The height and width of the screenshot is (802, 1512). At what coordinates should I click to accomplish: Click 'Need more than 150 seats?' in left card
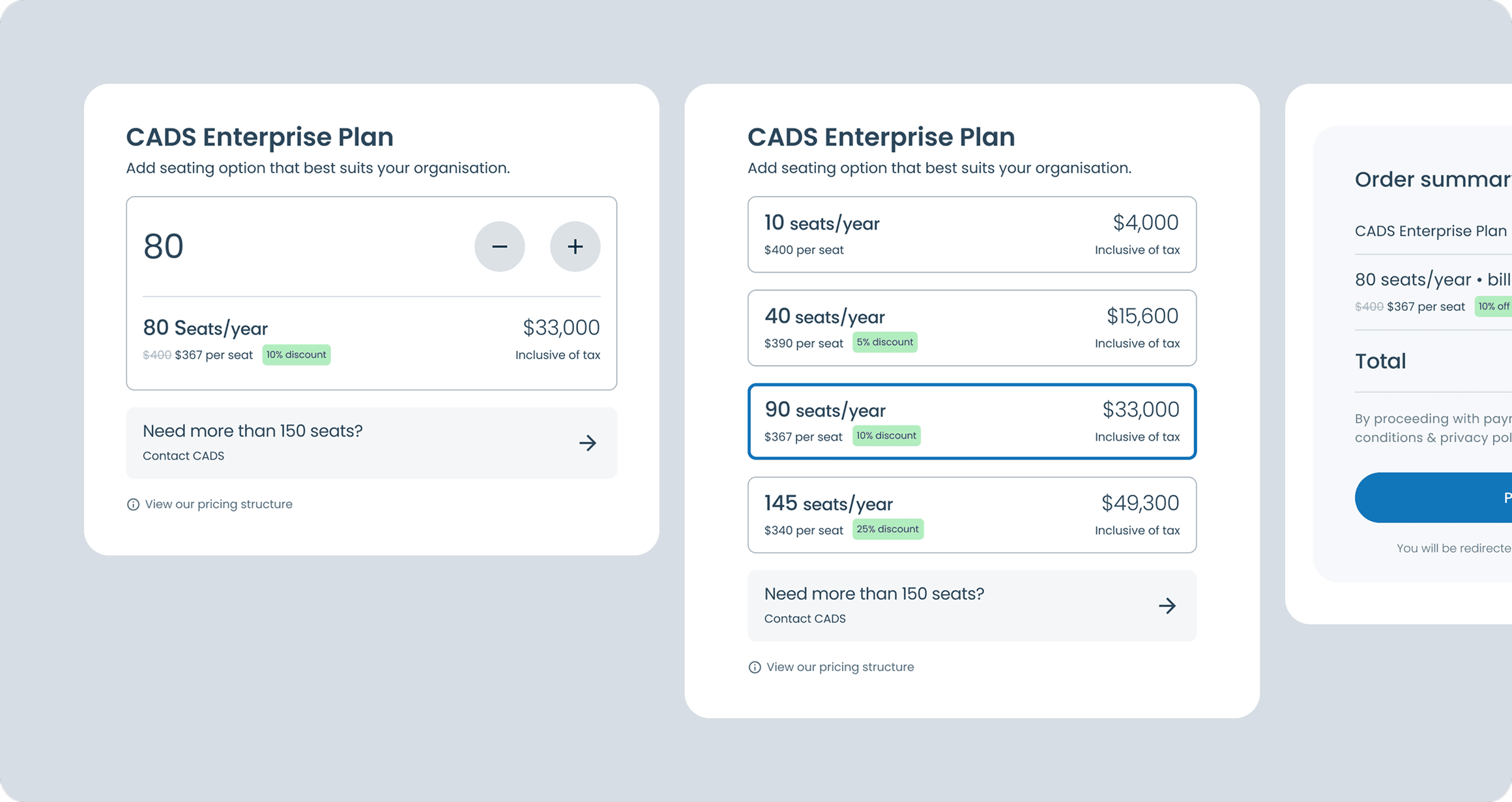tap(253, 431)
